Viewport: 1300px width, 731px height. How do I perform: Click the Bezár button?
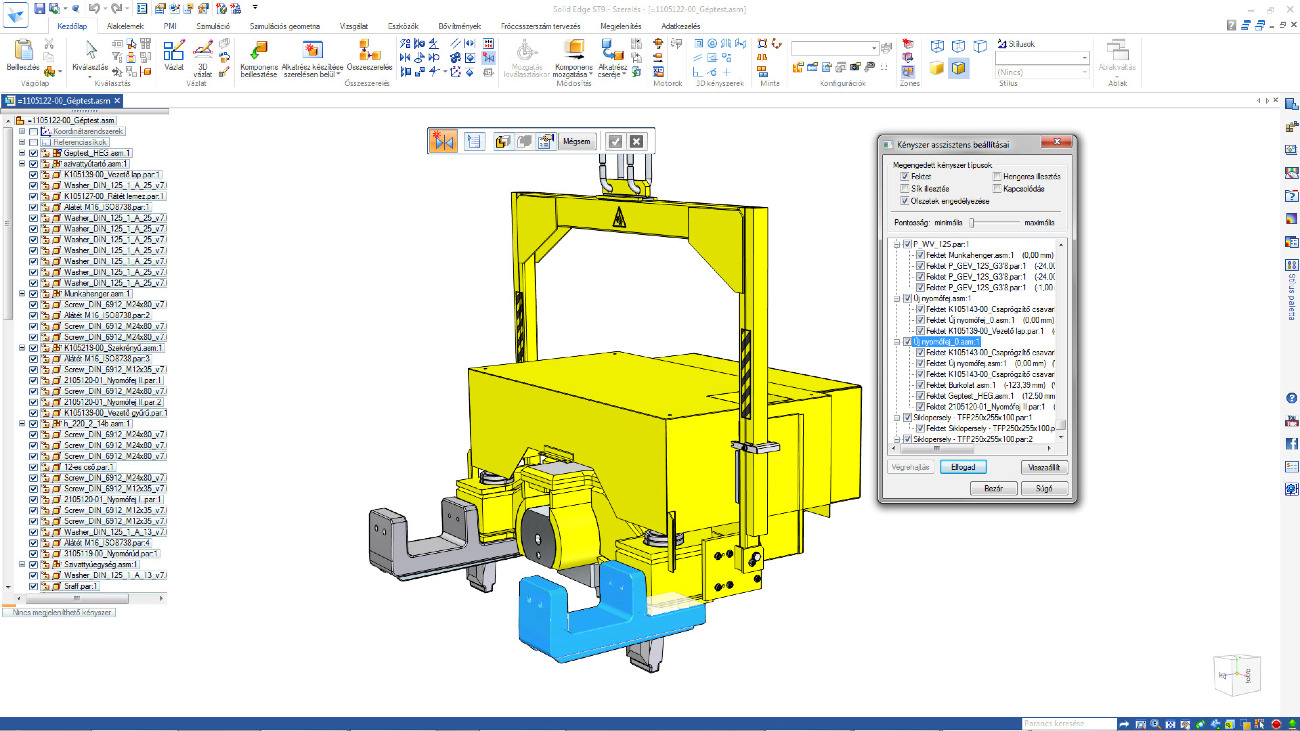(x=994, y=489)
